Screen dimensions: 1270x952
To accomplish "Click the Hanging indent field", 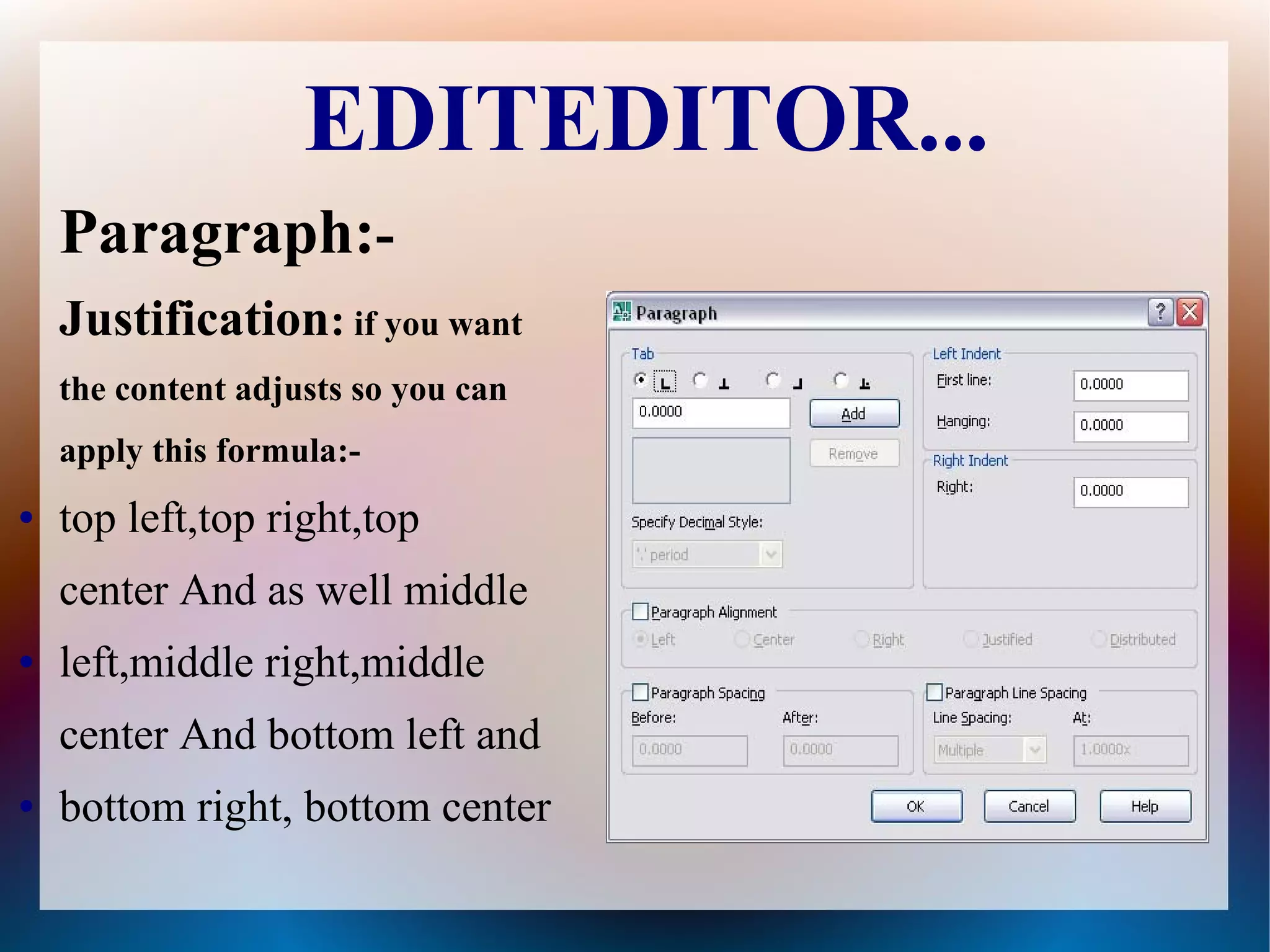I will pyautogui.click(x=1130, y=427).
